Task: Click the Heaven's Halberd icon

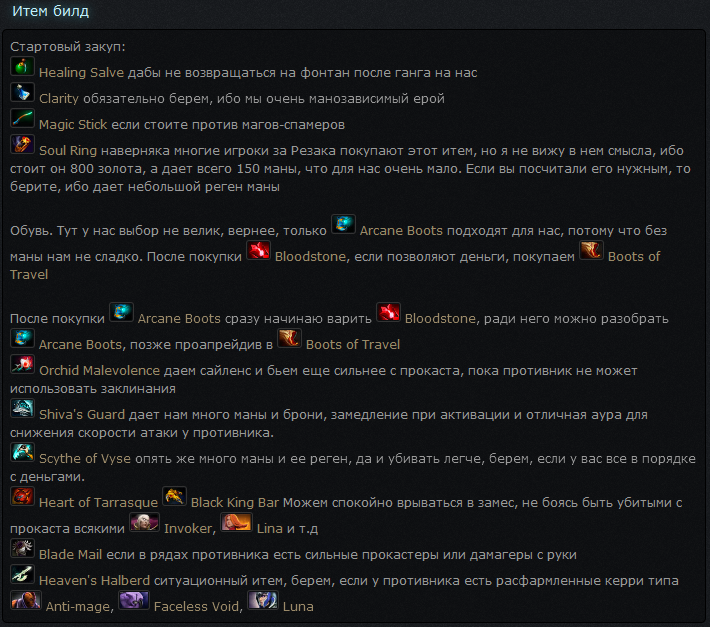Action: tap(22, 574)
